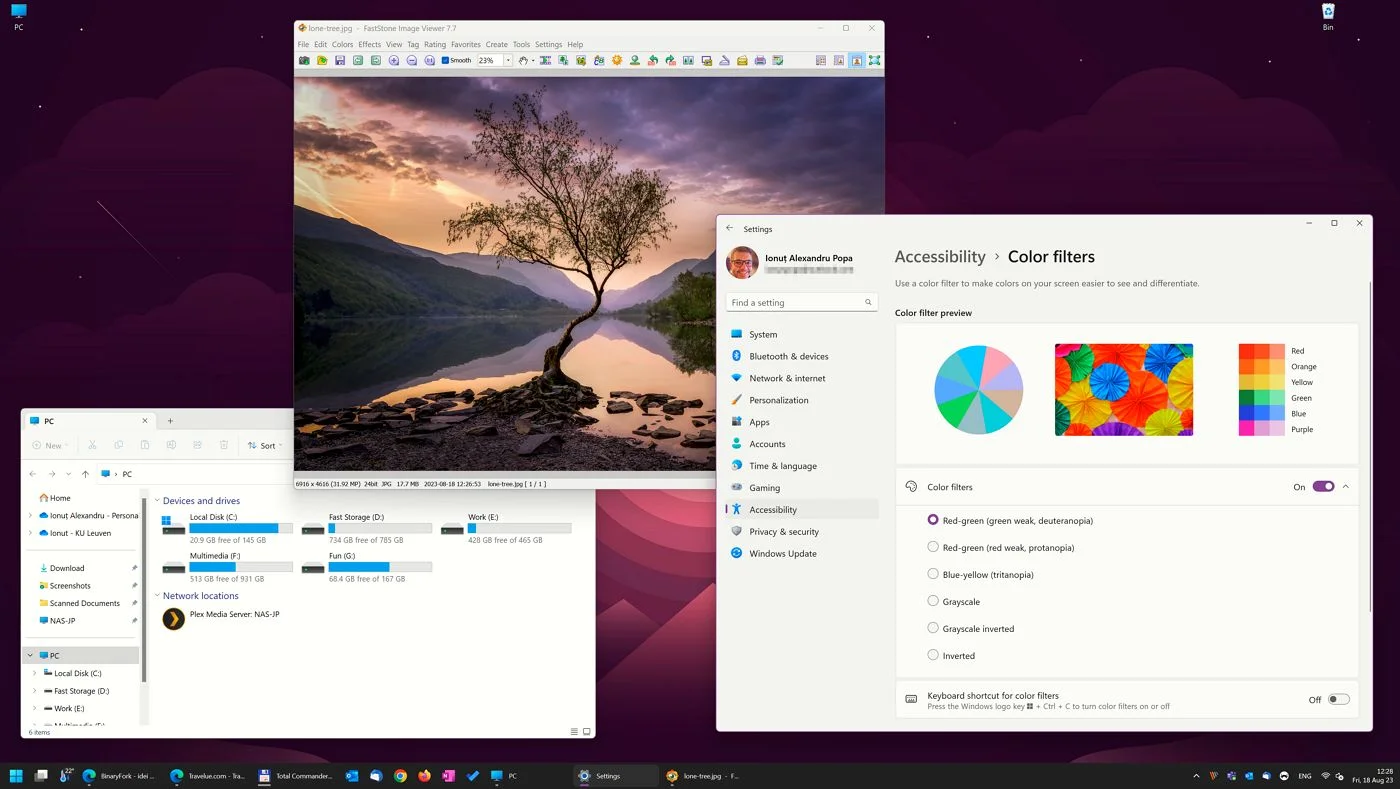
Task: Open the Tools menu in FastStone
Action: pyautogui.click(x=521, y=44)
